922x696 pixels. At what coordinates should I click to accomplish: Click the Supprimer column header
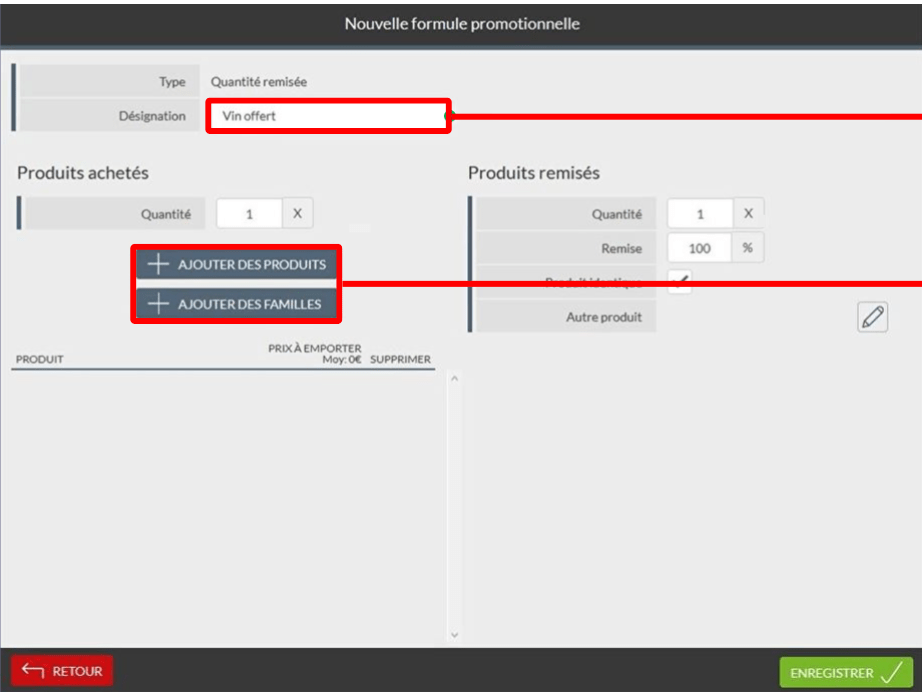pos(400,359)
